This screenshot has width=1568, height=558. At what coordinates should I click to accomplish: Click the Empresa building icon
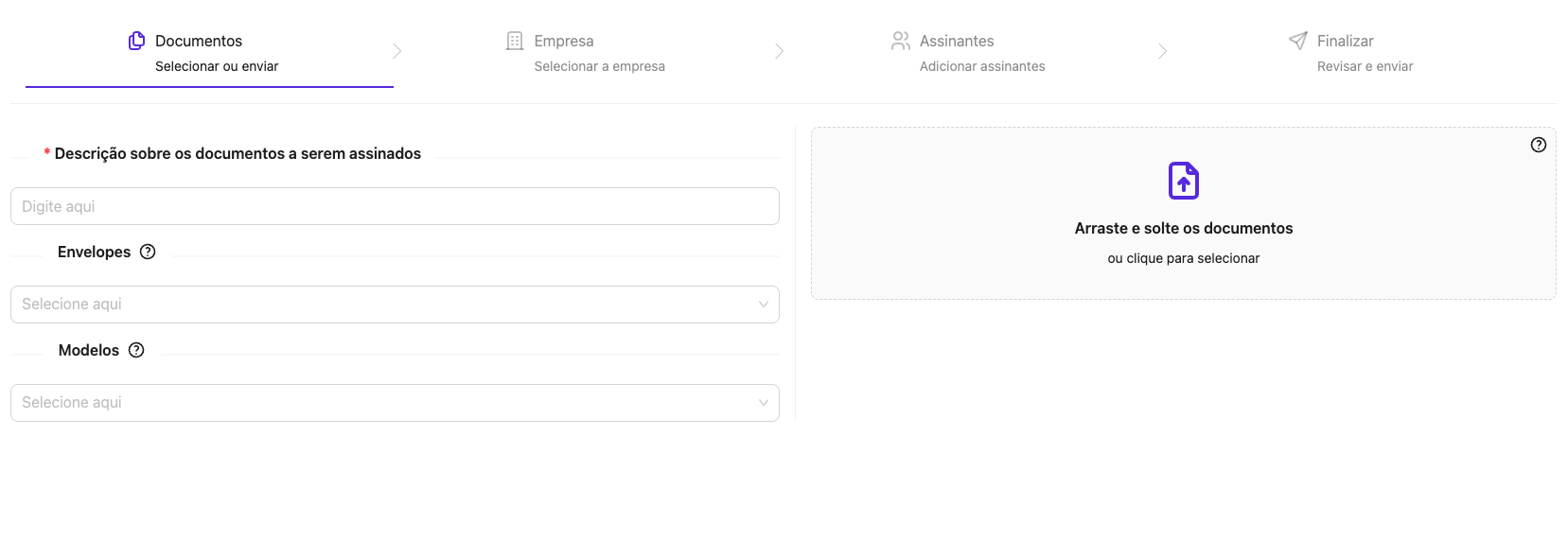pos(514,41)
